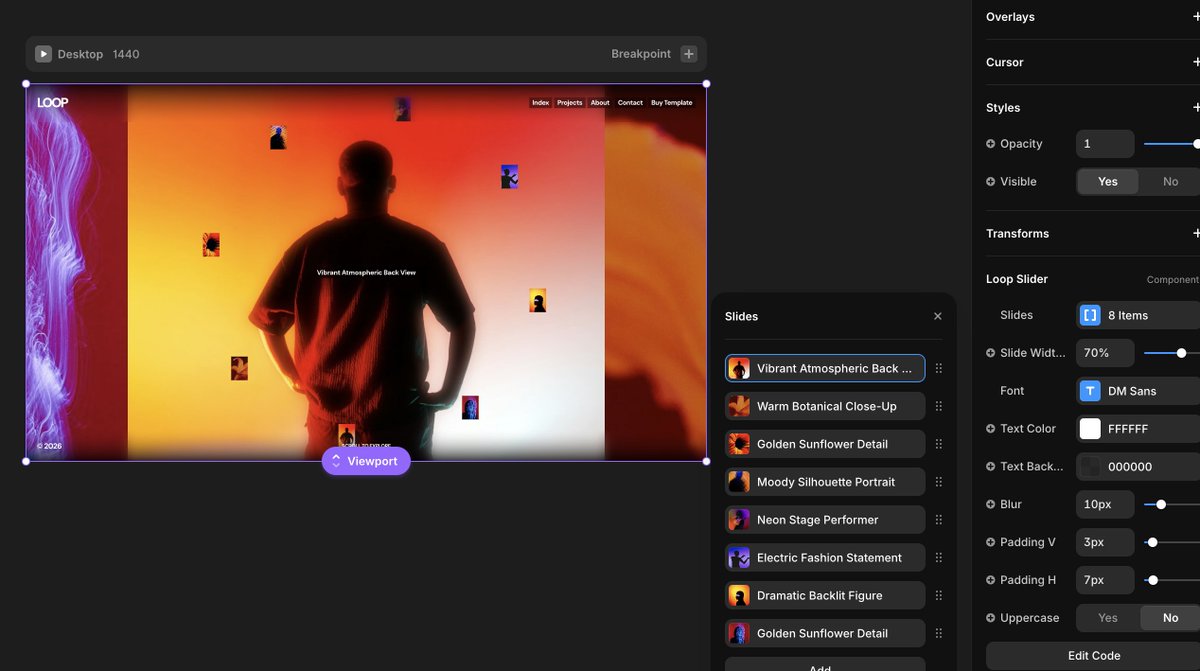The width and height of the screenshot is (1200, 671).
Task: Set Uppercase to Yes
Action: [x=1108, y=618]
